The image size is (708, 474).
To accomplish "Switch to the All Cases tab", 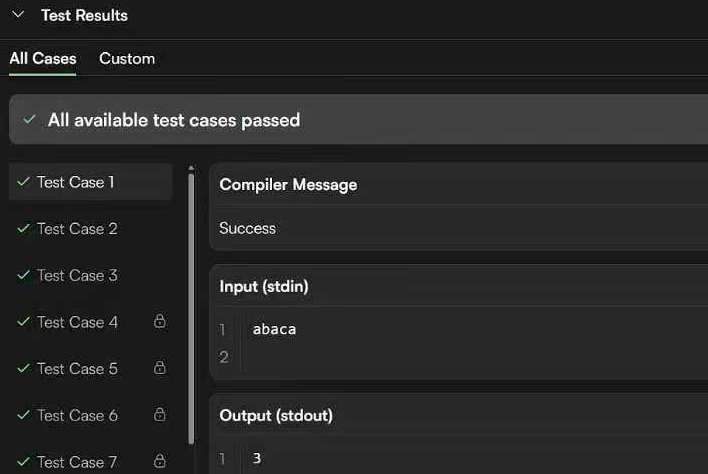I will click(x=43, y=59).
